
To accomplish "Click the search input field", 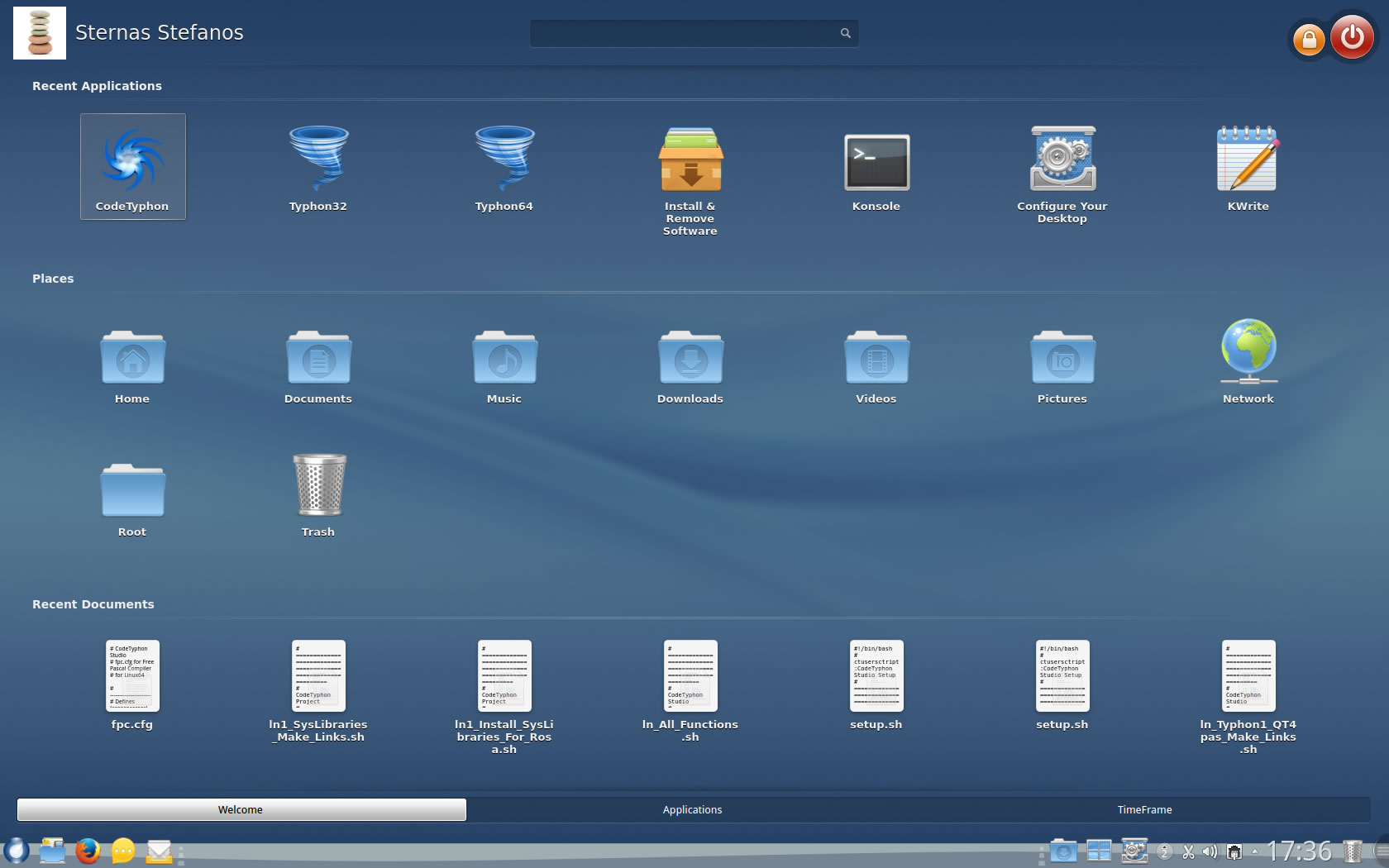I will 694,33.
